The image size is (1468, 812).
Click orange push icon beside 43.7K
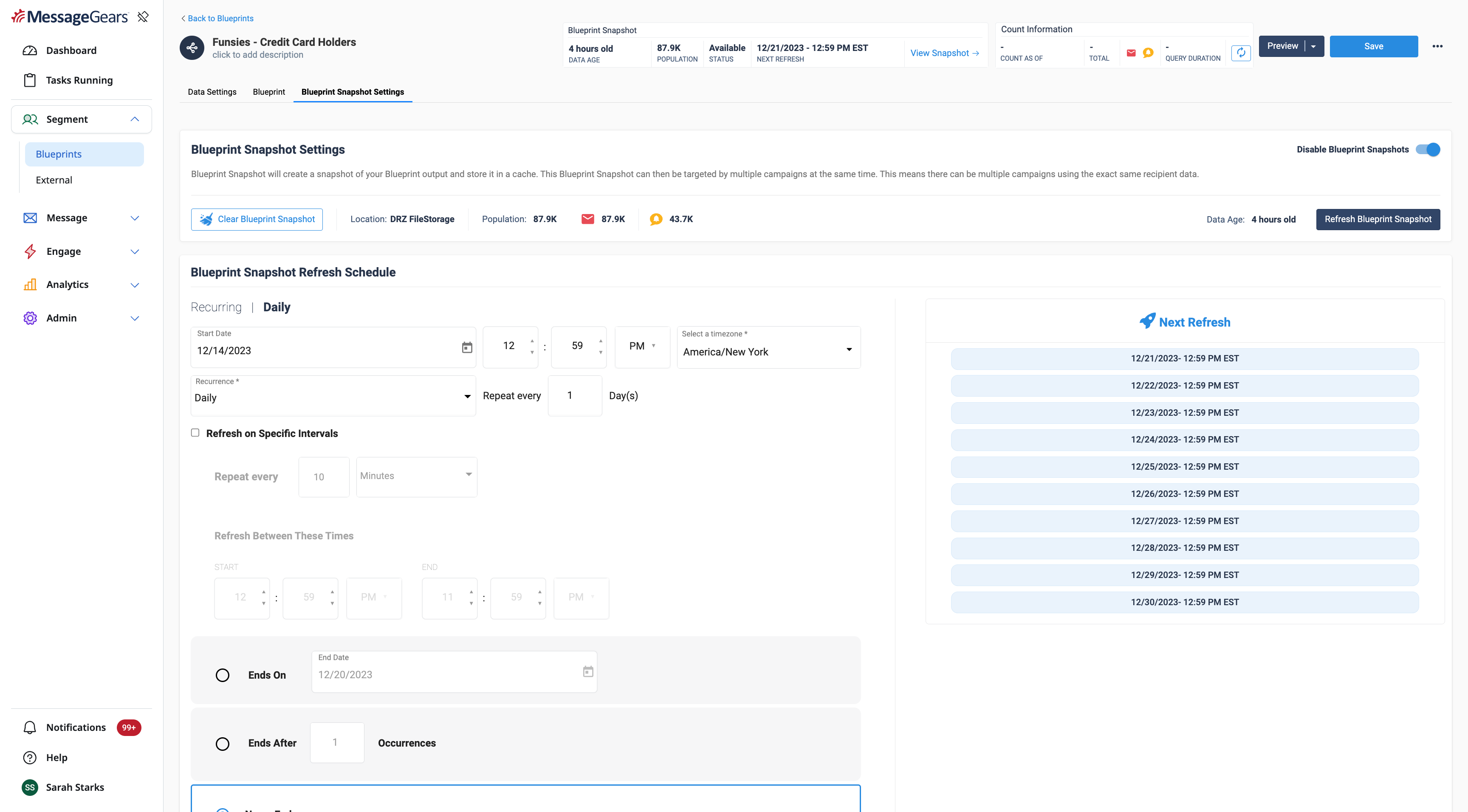[656, 219]
